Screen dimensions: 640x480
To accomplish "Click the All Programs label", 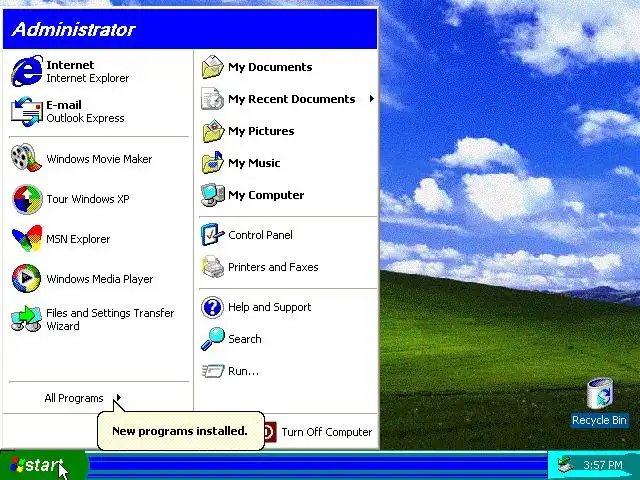I will 74,398.
